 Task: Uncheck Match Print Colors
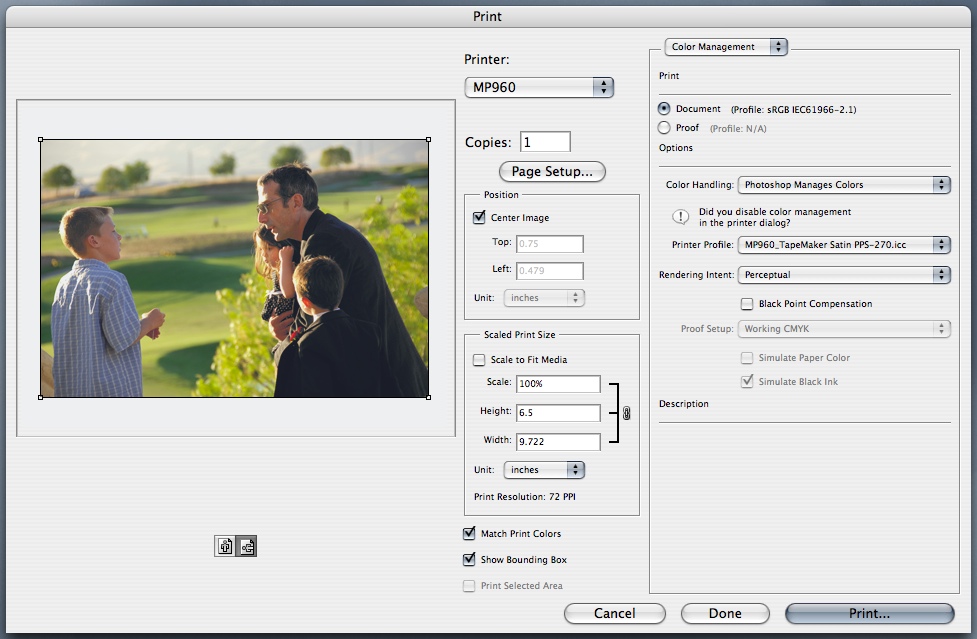469,534
